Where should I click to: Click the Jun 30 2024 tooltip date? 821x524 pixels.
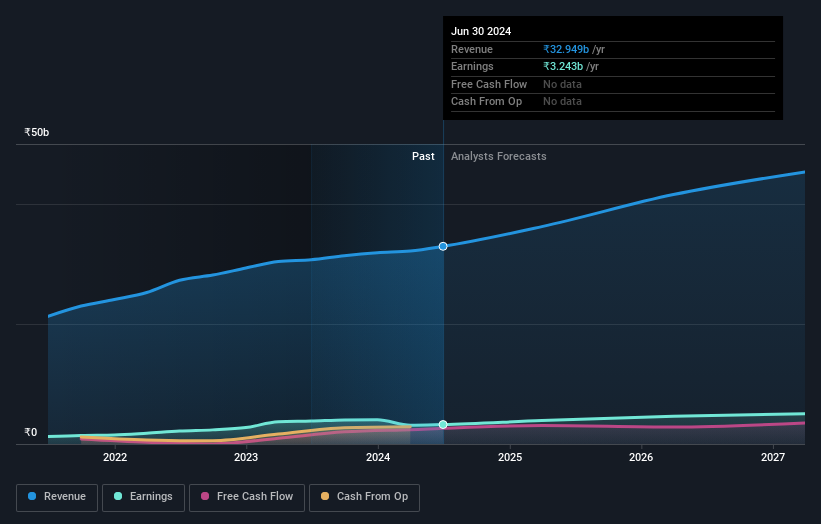coord(481,31)
